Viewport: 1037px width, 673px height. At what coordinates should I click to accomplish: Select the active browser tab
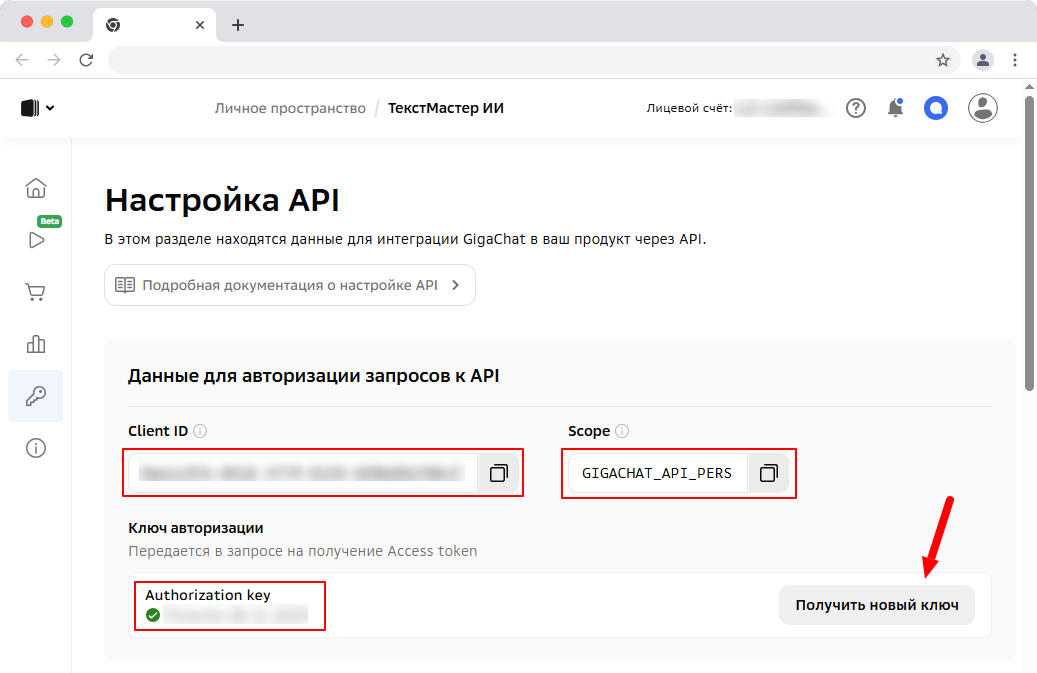(x=155, y=25)
